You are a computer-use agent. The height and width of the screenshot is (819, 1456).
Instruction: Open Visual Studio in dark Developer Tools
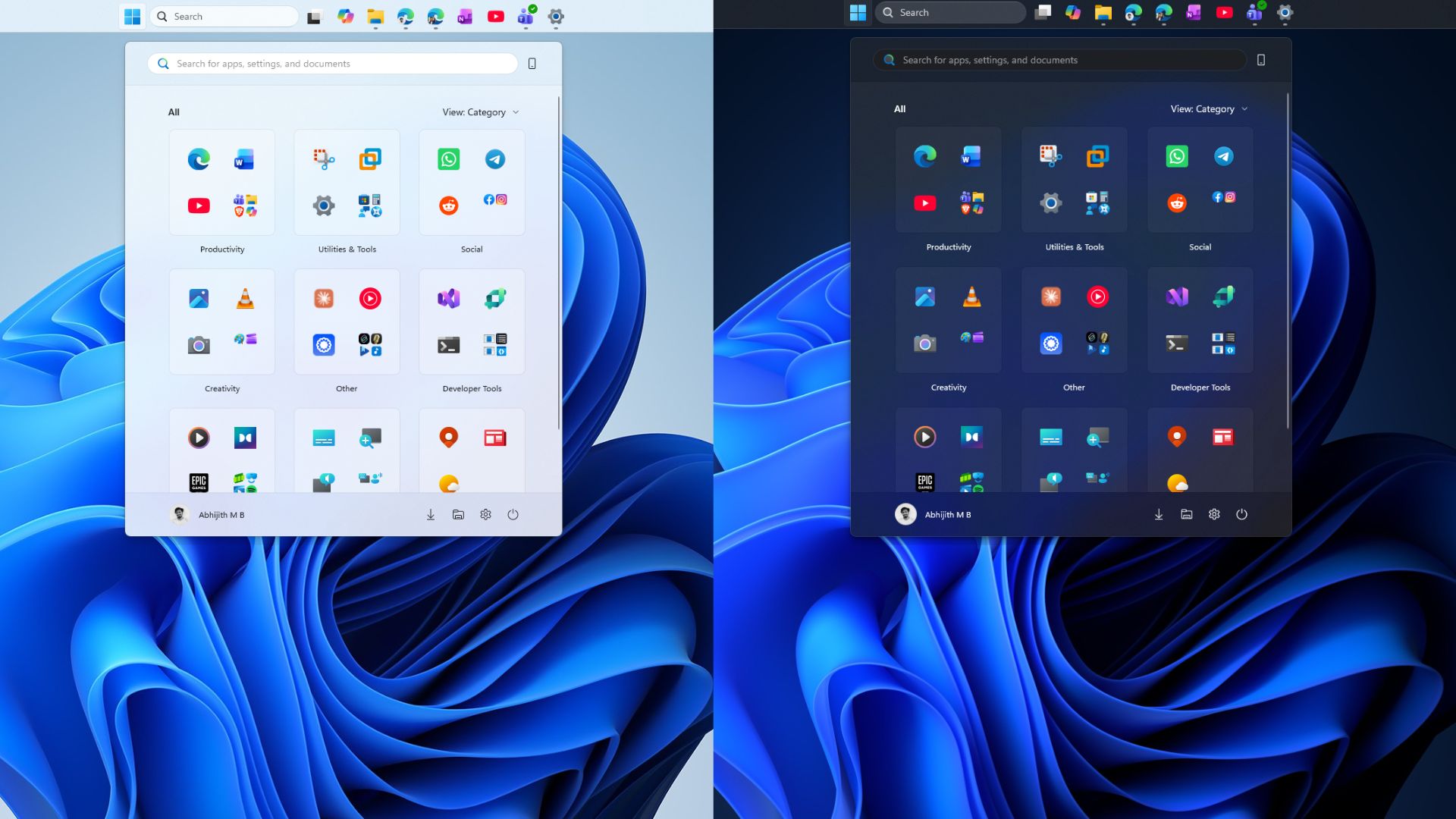coord(1177,297)
